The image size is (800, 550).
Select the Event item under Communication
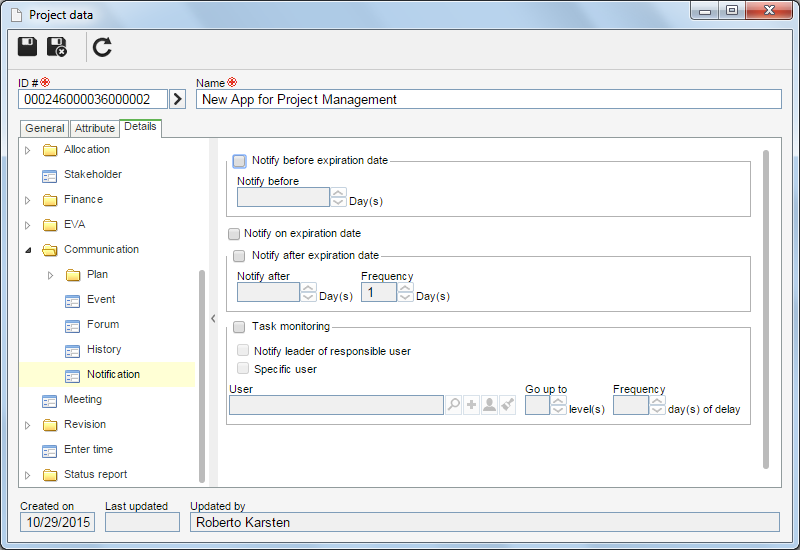tap(101, 299)
